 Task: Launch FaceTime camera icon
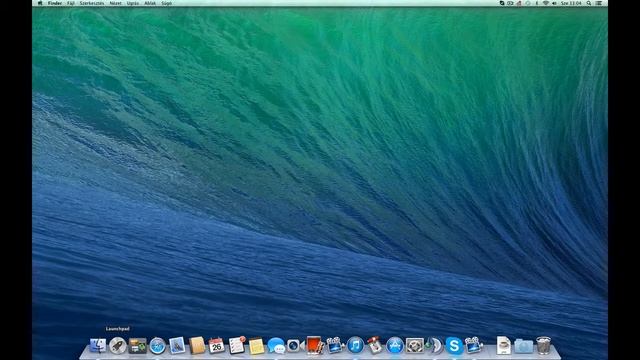point(295,346)
